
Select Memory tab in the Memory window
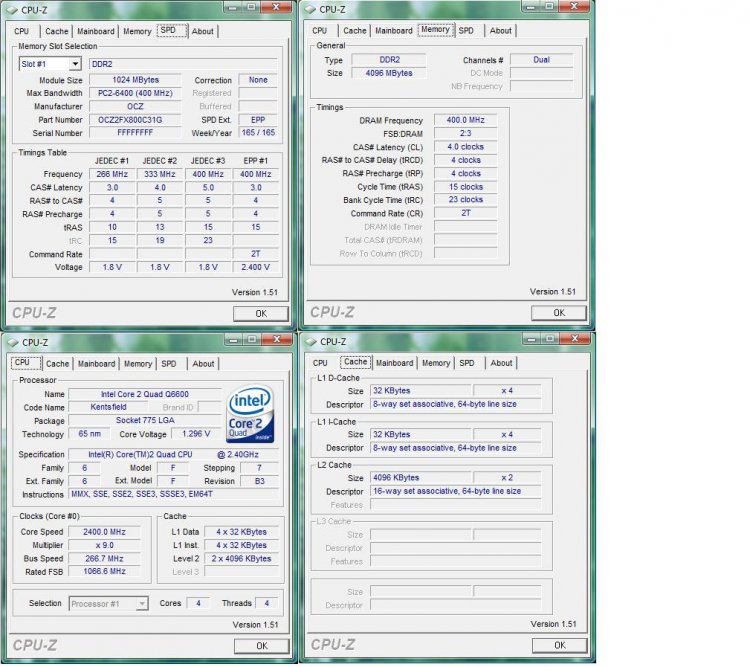point(435,30)
